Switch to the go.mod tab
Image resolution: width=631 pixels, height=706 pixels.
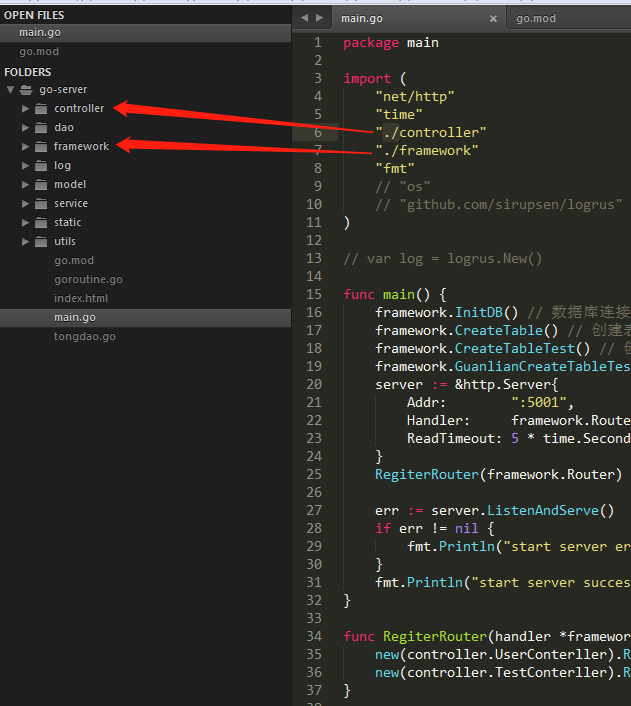pos(536,18)
